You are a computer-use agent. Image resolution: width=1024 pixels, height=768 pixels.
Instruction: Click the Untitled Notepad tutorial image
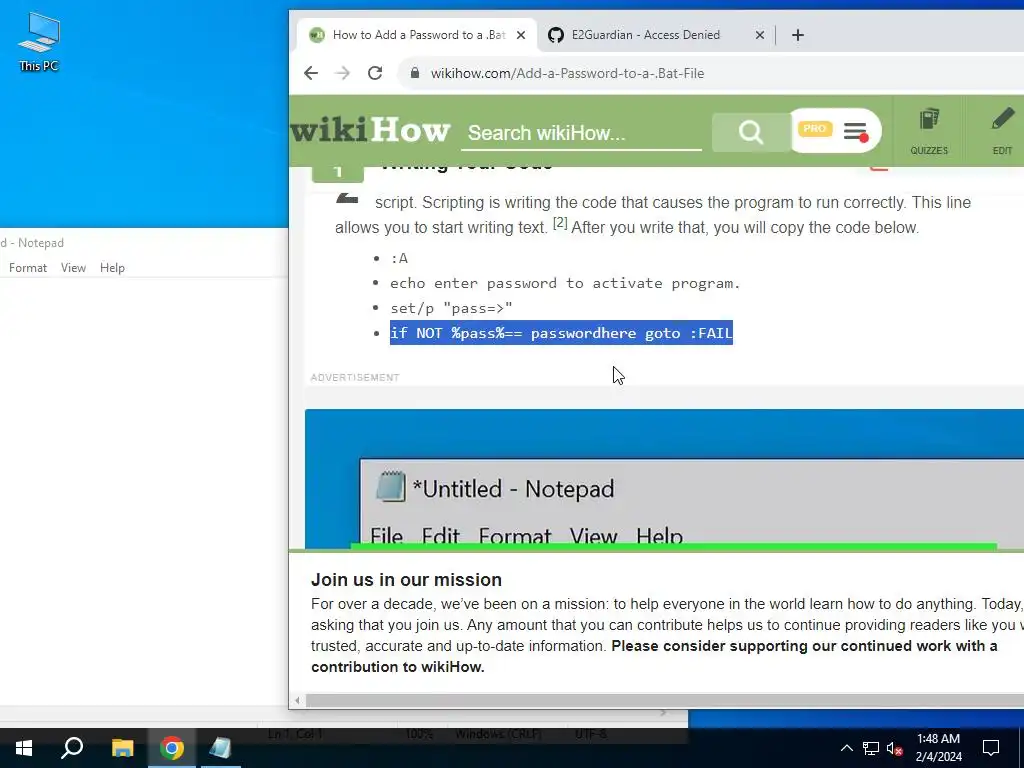pos(664,479)
